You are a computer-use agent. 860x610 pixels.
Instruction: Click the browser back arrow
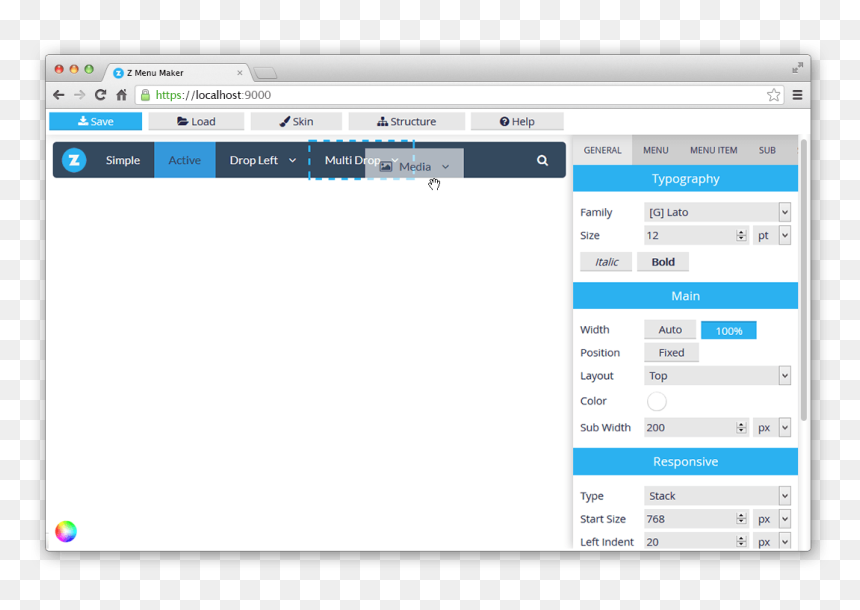(59, 95)
